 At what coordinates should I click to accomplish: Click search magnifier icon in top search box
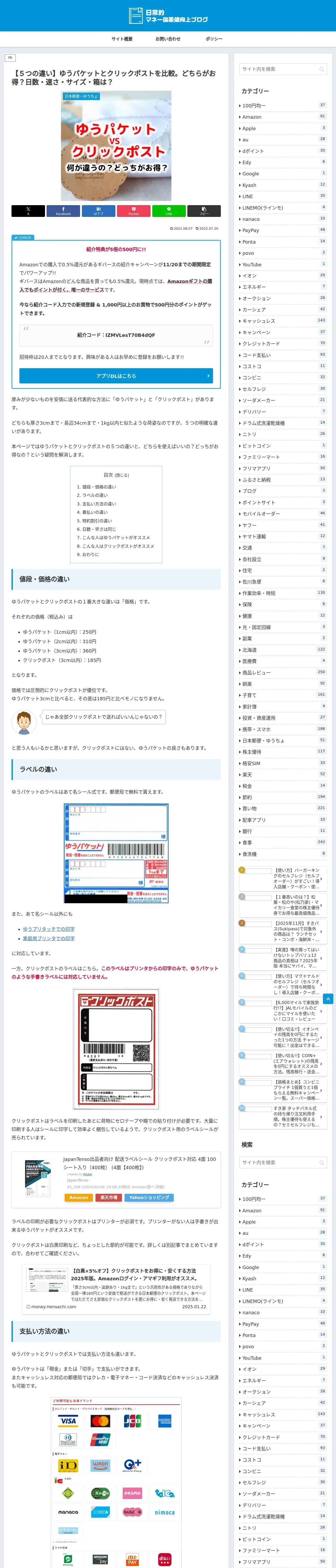pos(321,70)
